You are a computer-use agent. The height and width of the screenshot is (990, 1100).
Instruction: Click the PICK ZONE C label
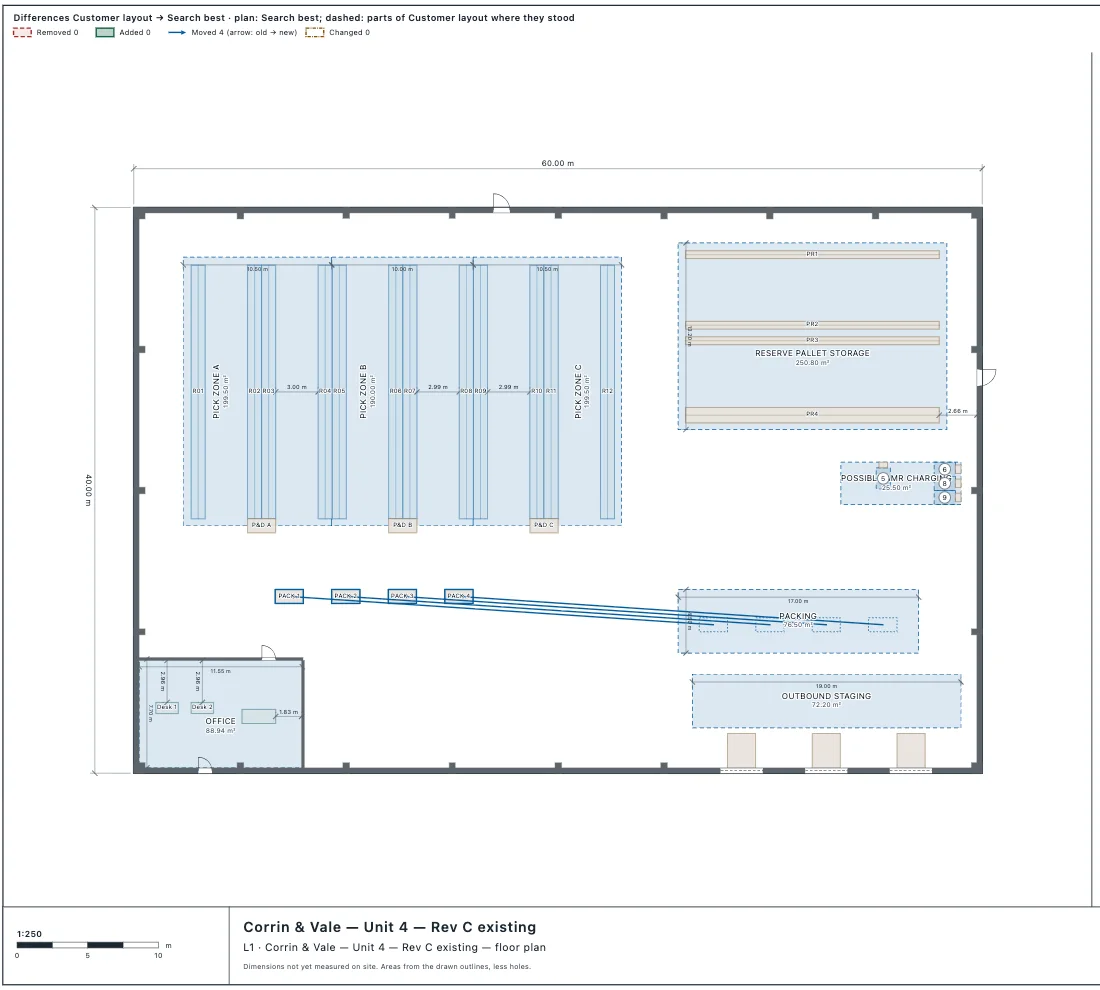click(x=578, y=392)
